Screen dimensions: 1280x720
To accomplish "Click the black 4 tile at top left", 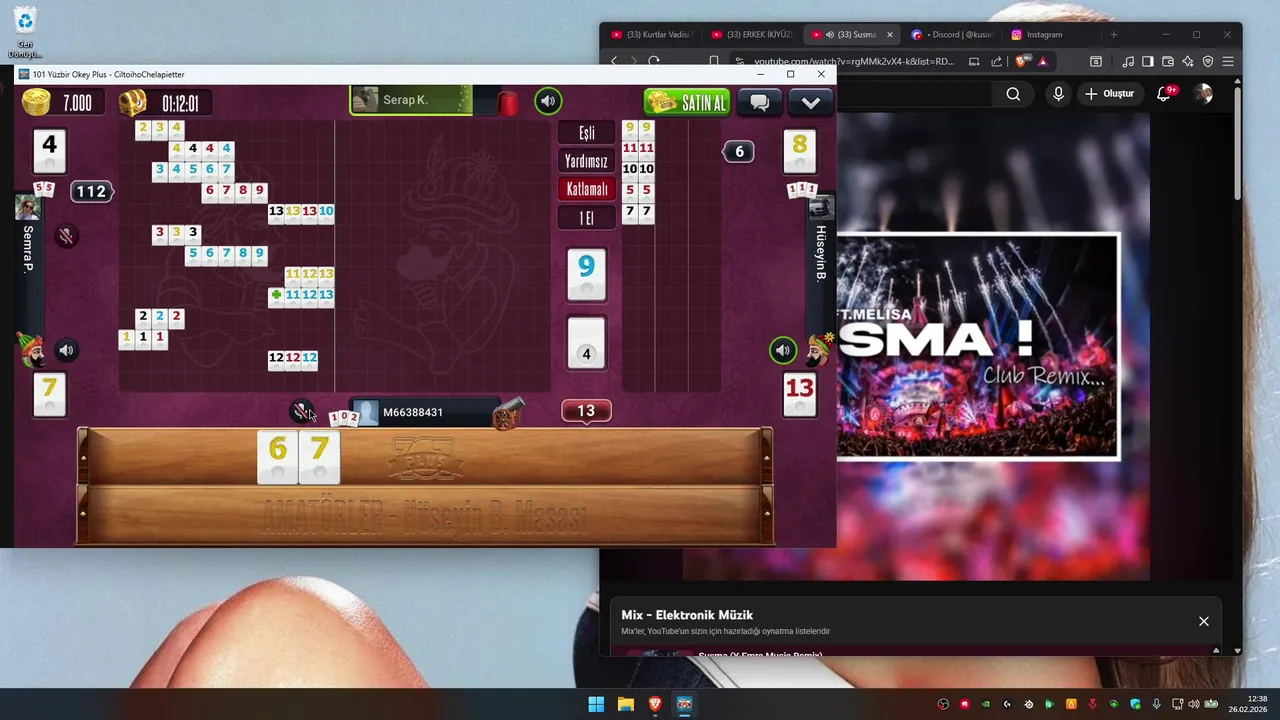I will coord(49,151).
